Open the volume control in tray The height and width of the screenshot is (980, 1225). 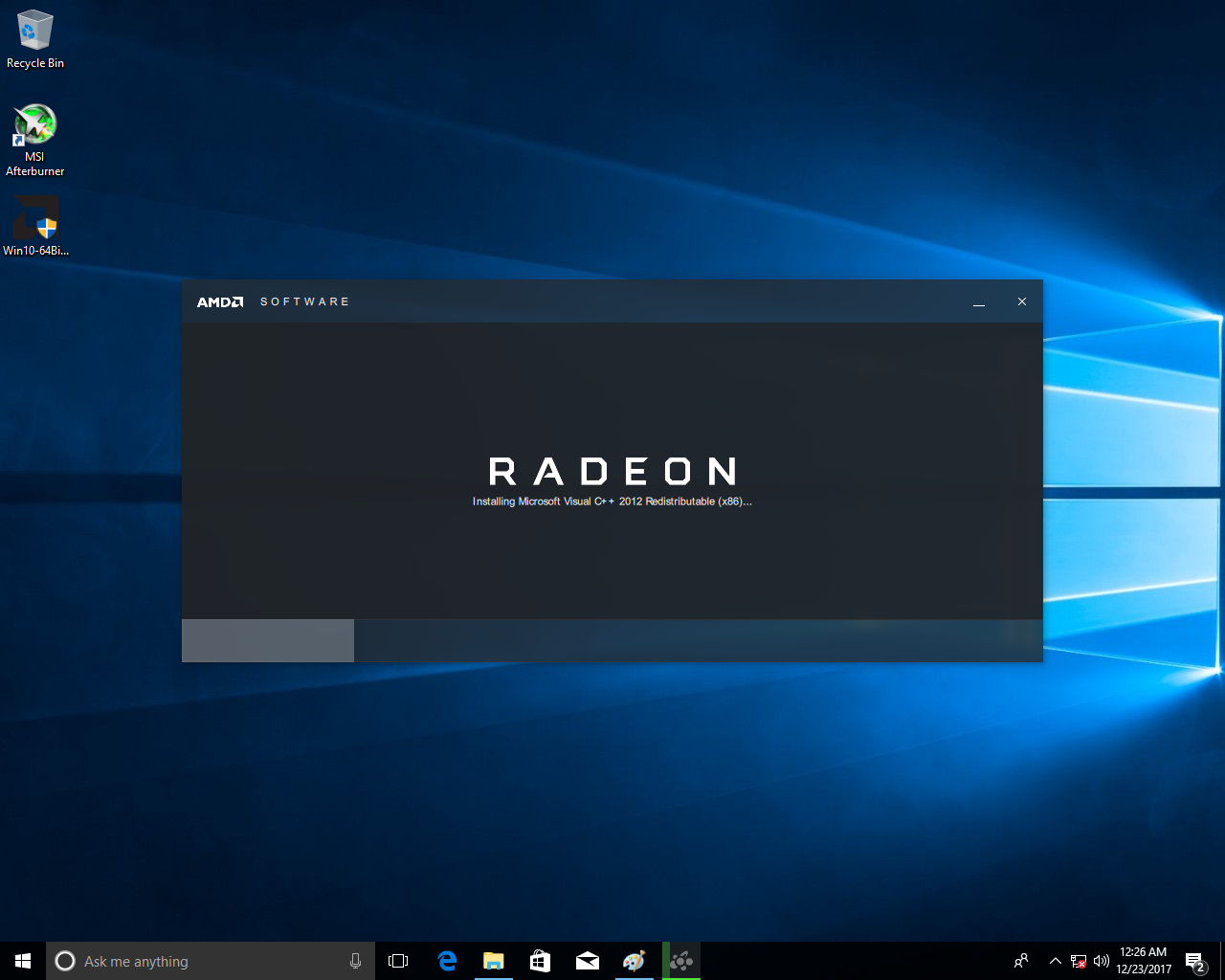(1102, 961)
